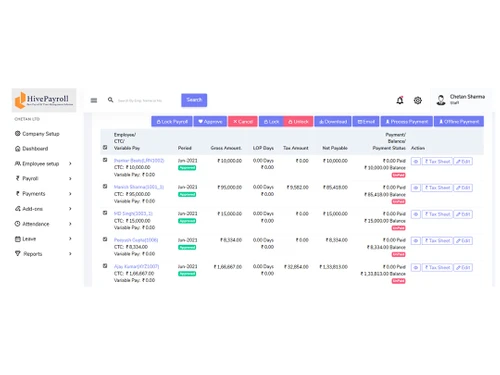Open Company Setup in the sidebar
Viewport: 500px width, 375px height.
click(37, 134)
